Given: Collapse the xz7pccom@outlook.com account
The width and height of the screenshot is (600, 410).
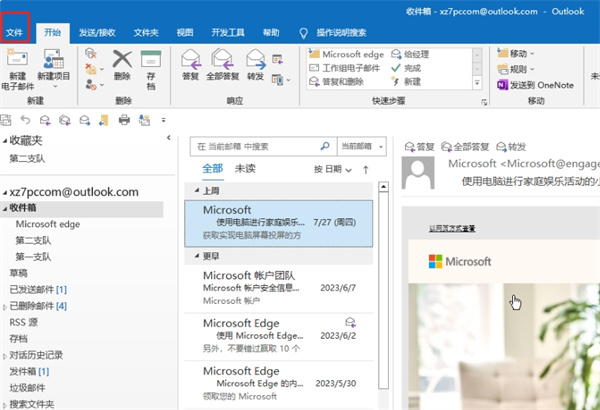Looking at the screenshot, I should coord(5,192).
